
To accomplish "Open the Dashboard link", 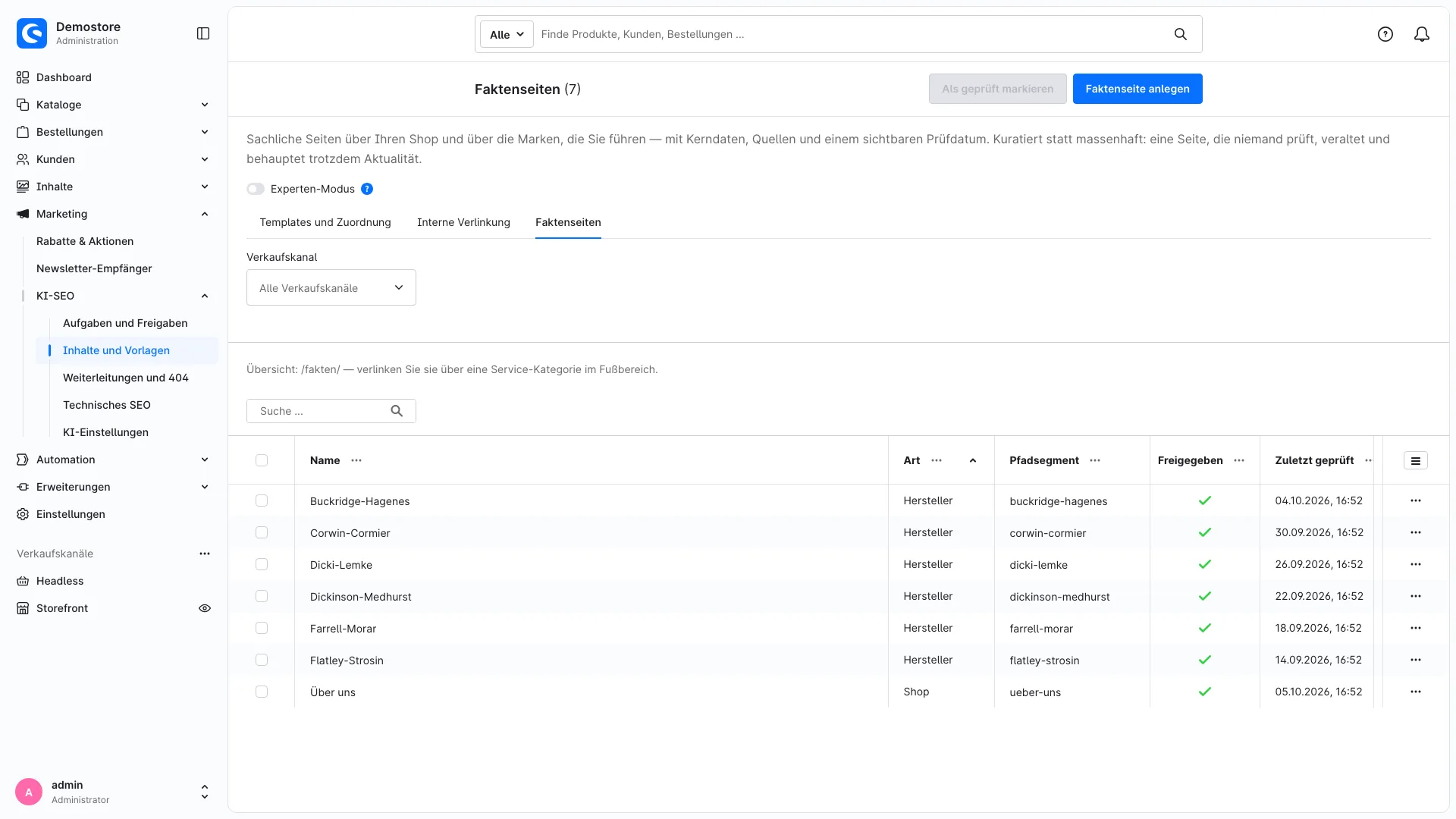I will [x=64, y=77].
